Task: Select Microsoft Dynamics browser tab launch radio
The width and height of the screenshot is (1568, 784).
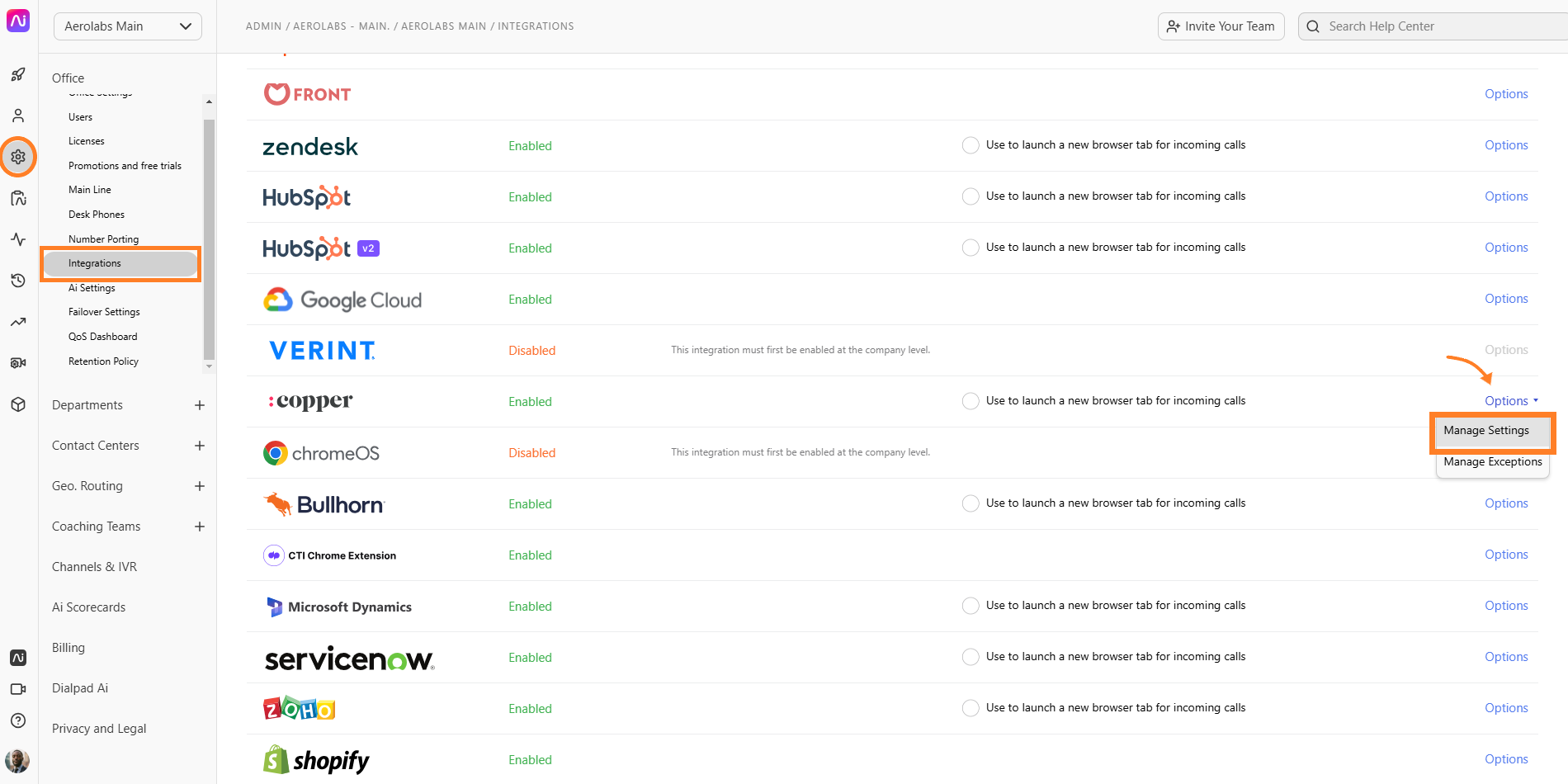Action: pyautogui.click(x=971, y=606)
